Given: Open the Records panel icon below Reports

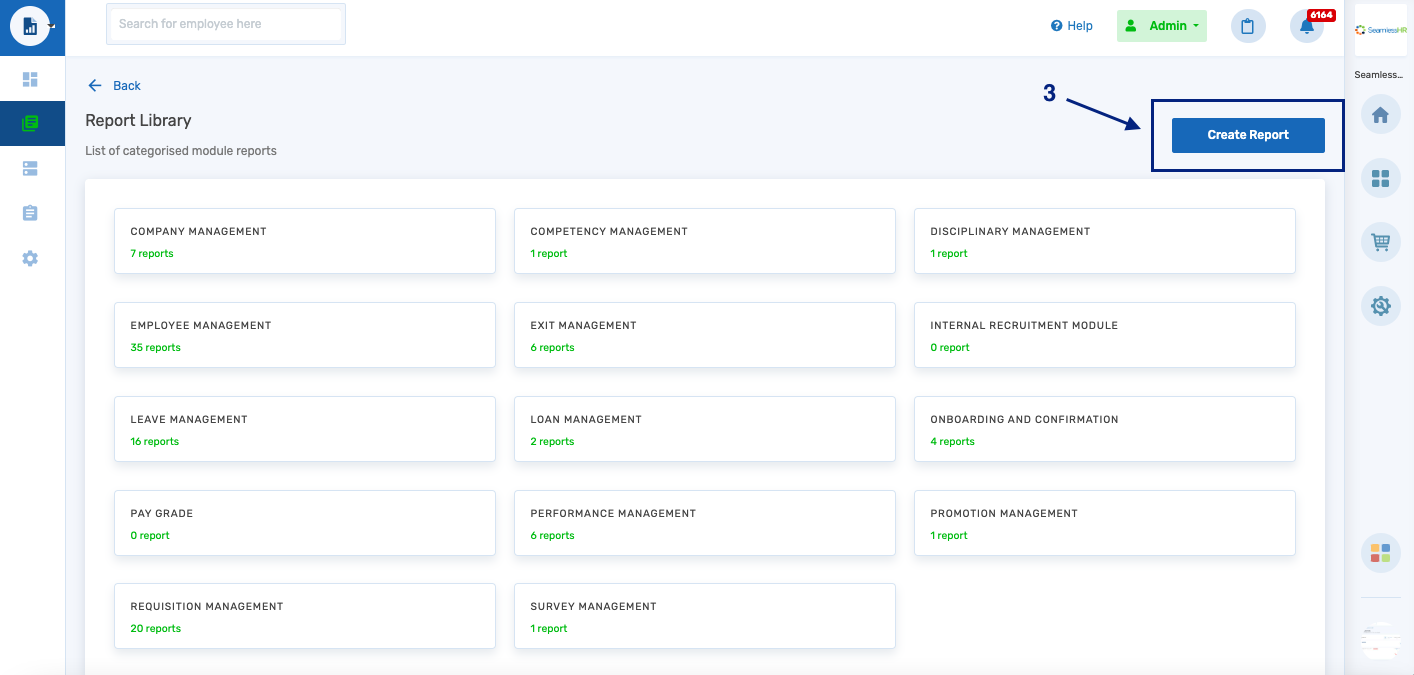Looking at the screenshot, I should click(30, 168).
